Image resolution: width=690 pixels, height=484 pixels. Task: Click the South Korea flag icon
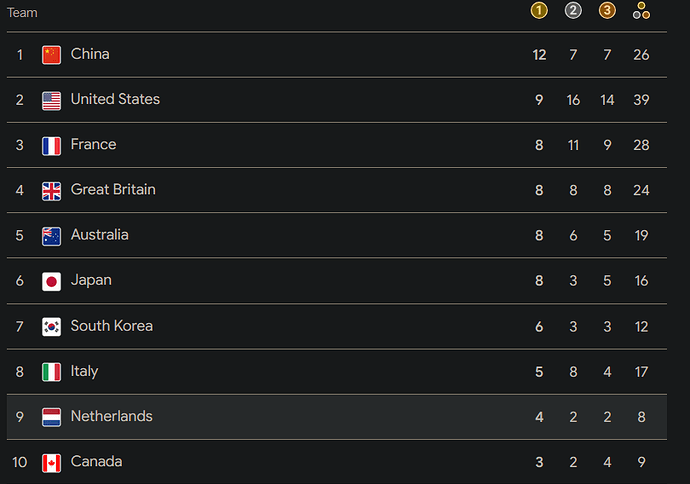pos(51,326)
